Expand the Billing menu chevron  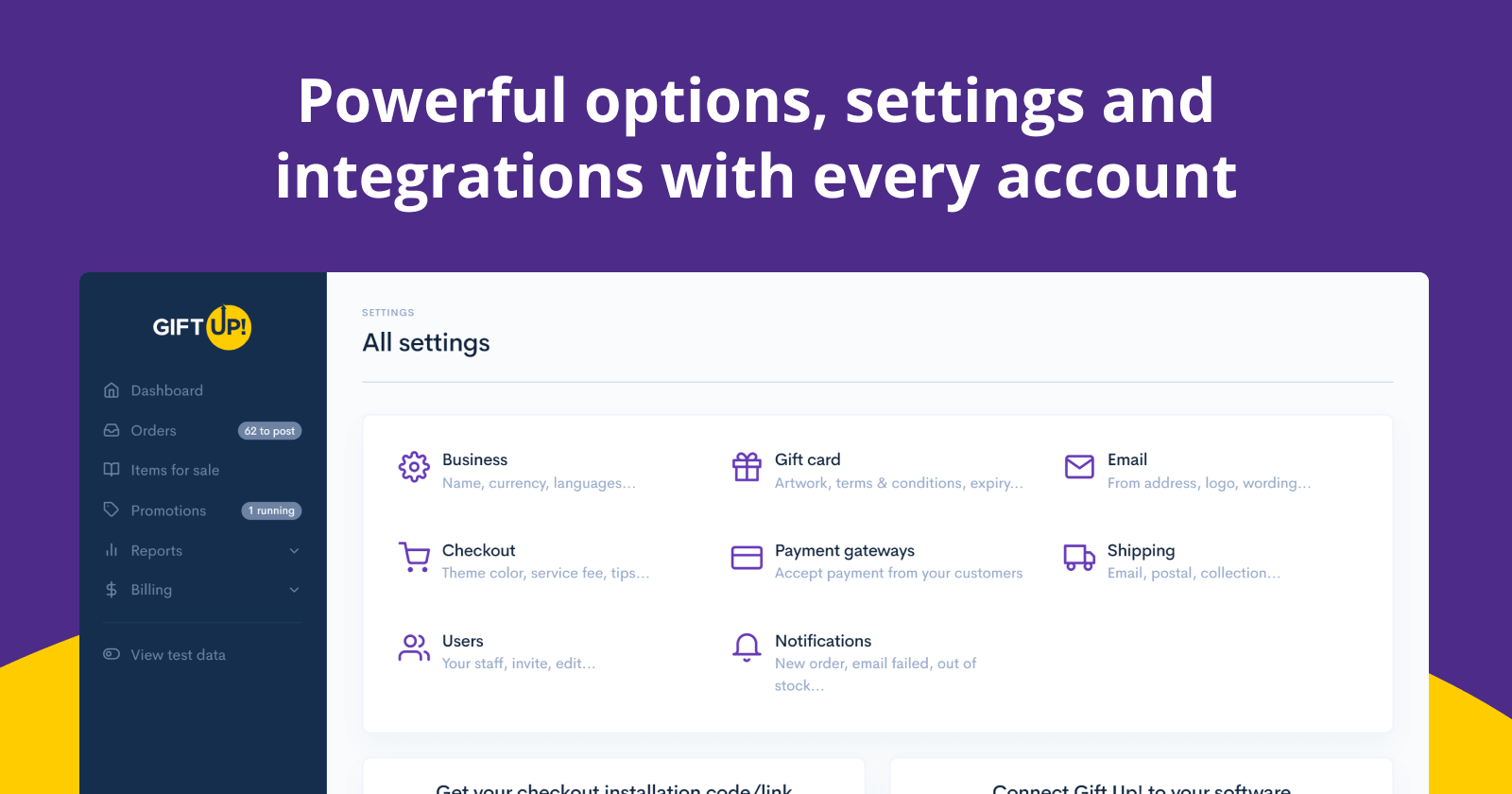tap(294, 590)
